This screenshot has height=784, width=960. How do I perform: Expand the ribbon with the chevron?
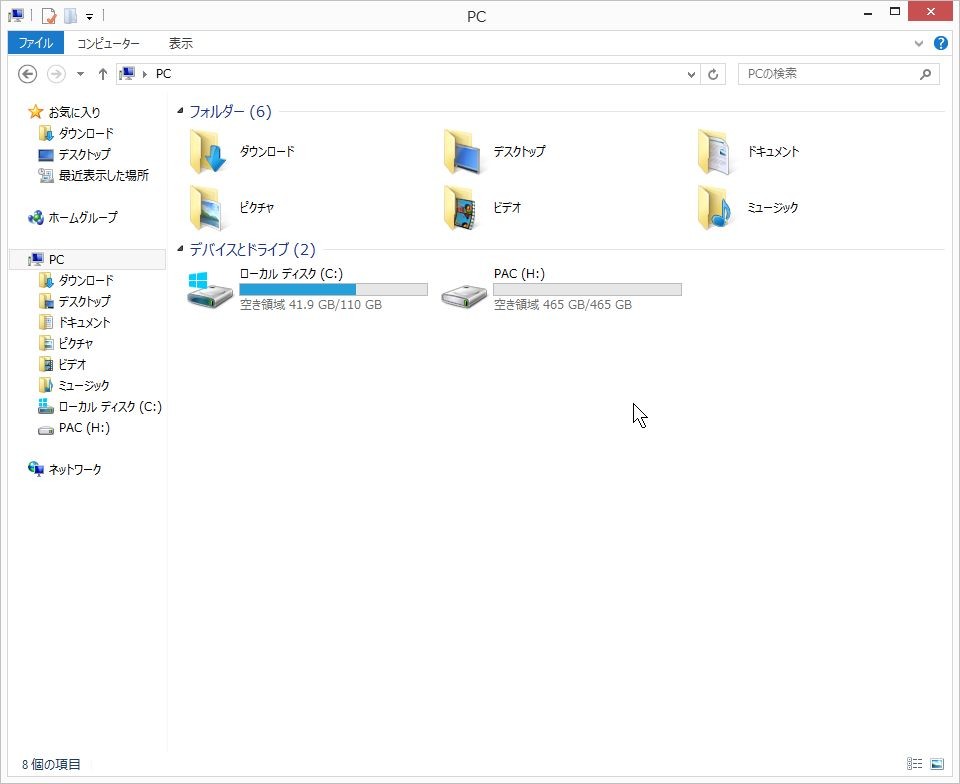click(x=918, y=43)
